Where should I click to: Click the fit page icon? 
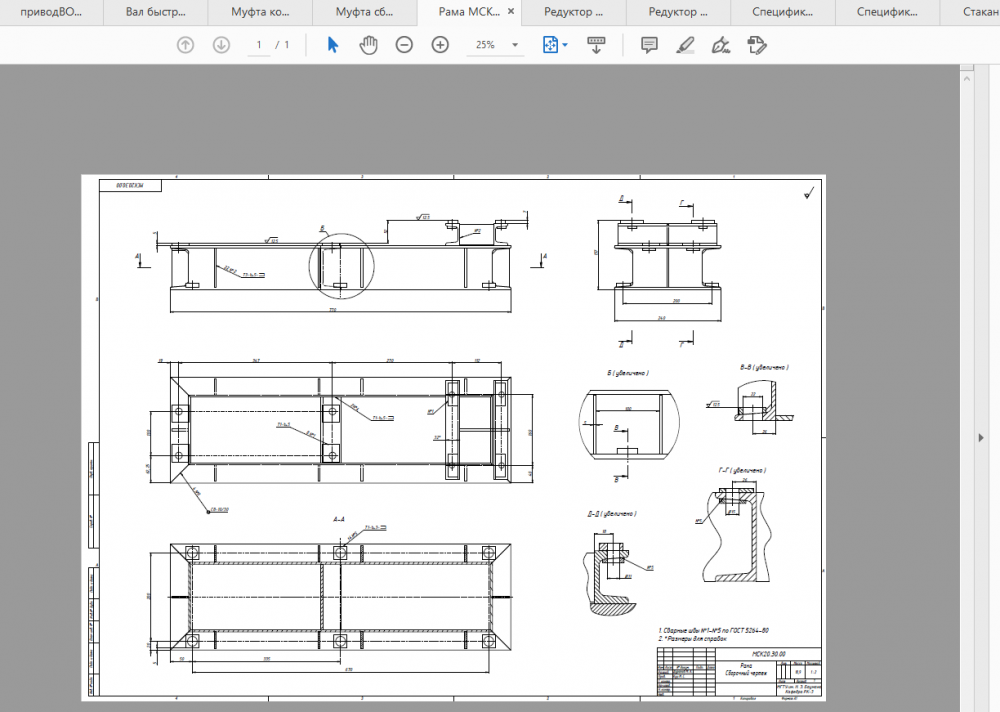tap(549, 45)
